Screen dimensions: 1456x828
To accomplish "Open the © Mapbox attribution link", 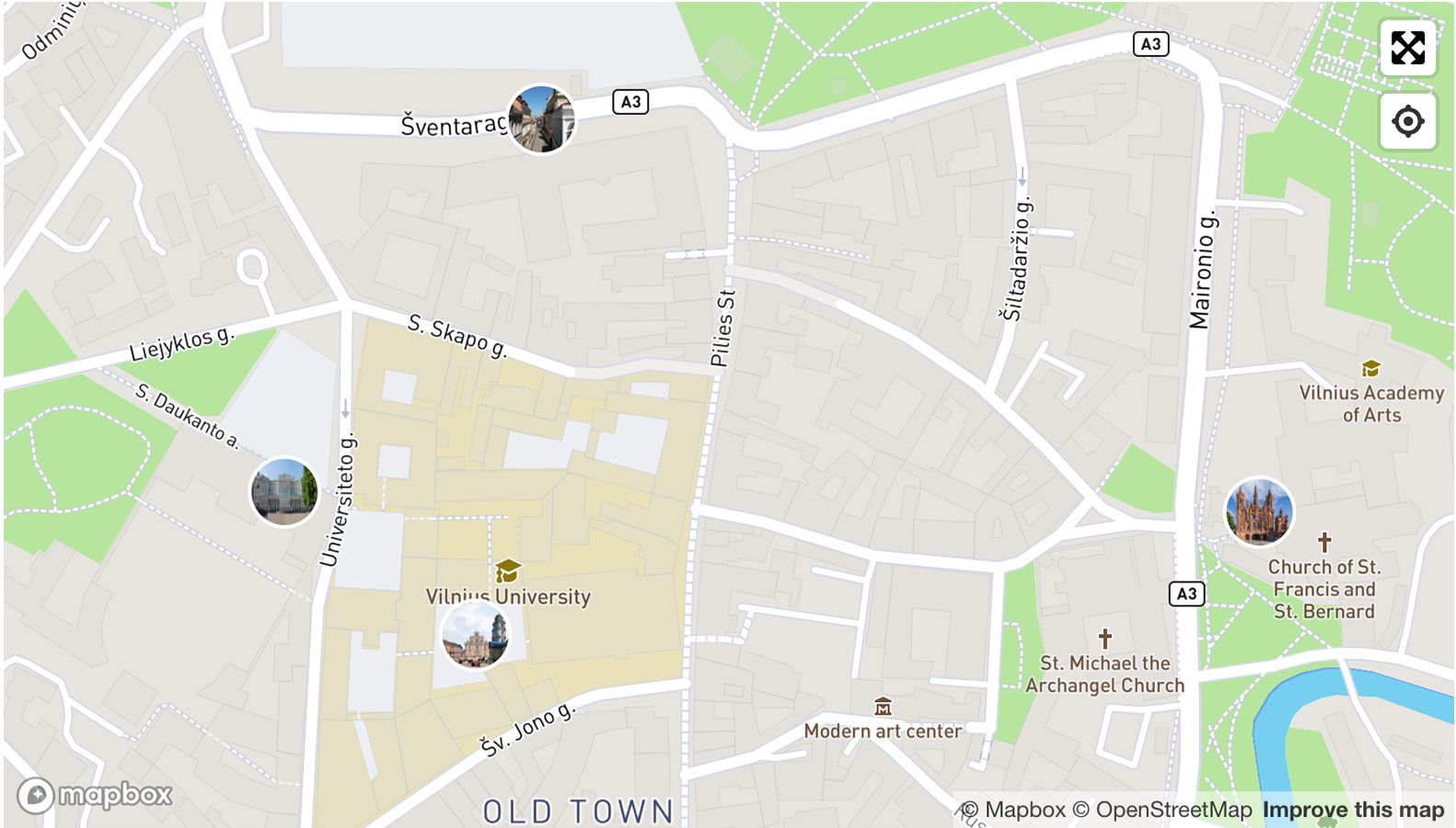I will pos(1012,810).
